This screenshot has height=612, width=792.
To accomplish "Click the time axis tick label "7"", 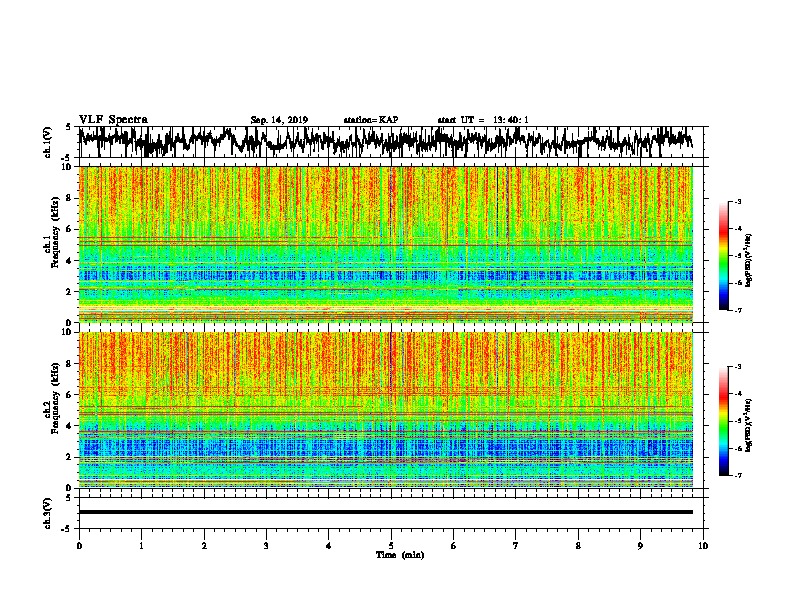I will coord(516,546).
